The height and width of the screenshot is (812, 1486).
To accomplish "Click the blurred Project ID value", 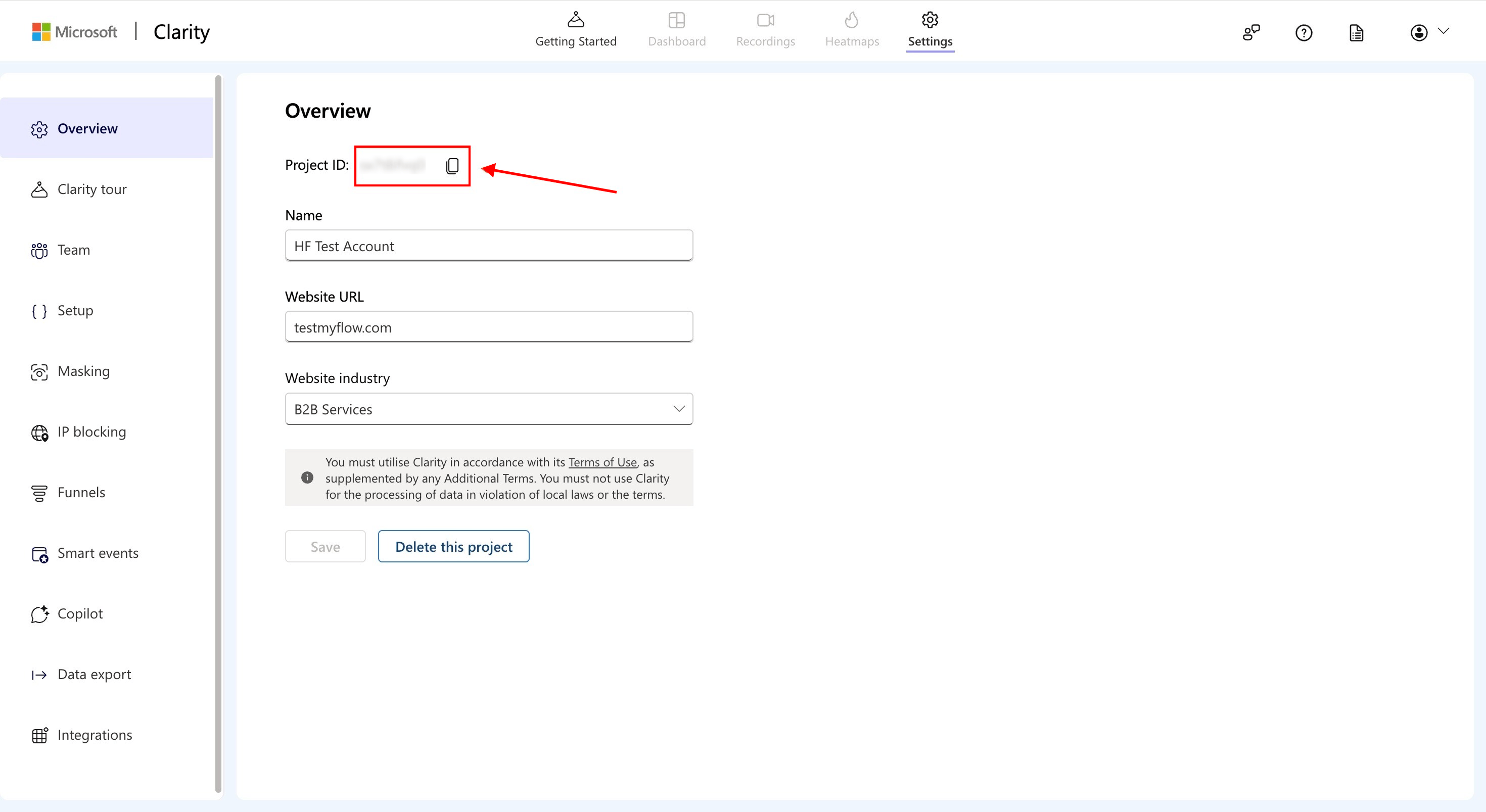I will [x=393, y=166].
